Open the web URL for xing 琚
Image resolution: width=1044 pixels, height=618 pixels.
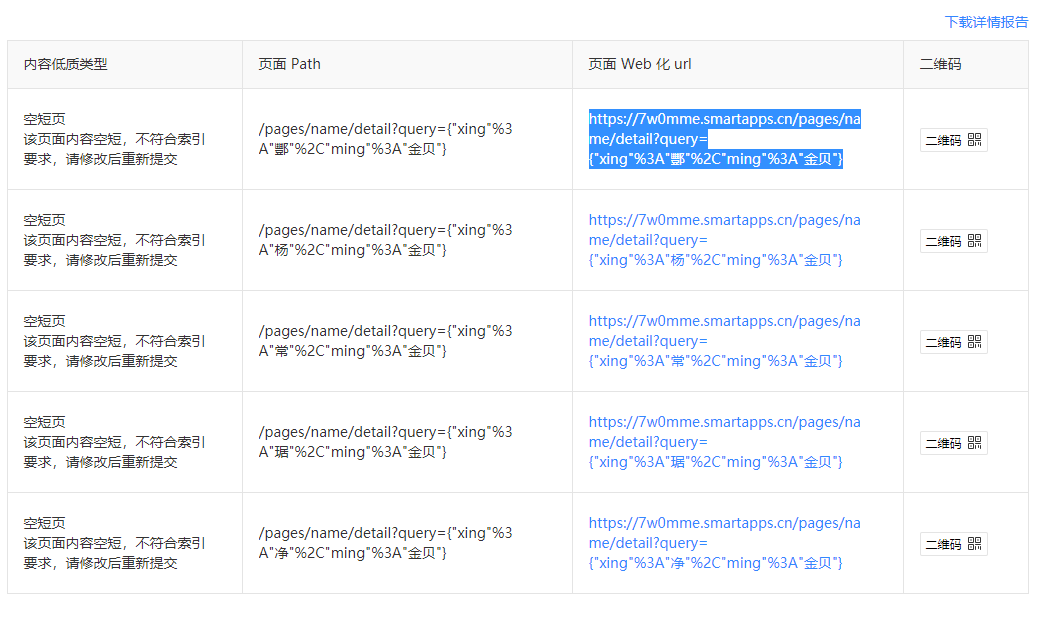[x=724, y=442]
